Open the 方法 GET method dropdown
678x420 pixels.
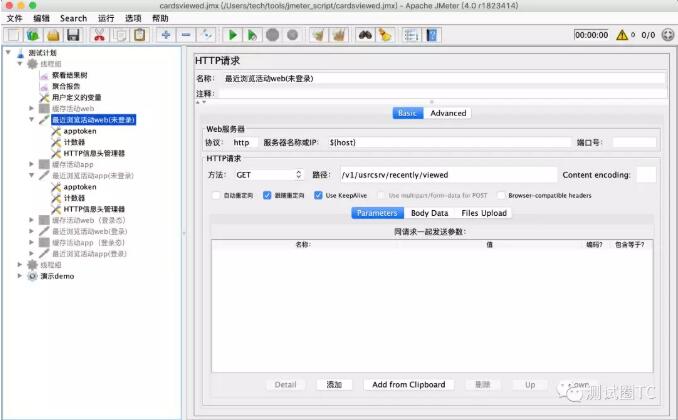268,175
